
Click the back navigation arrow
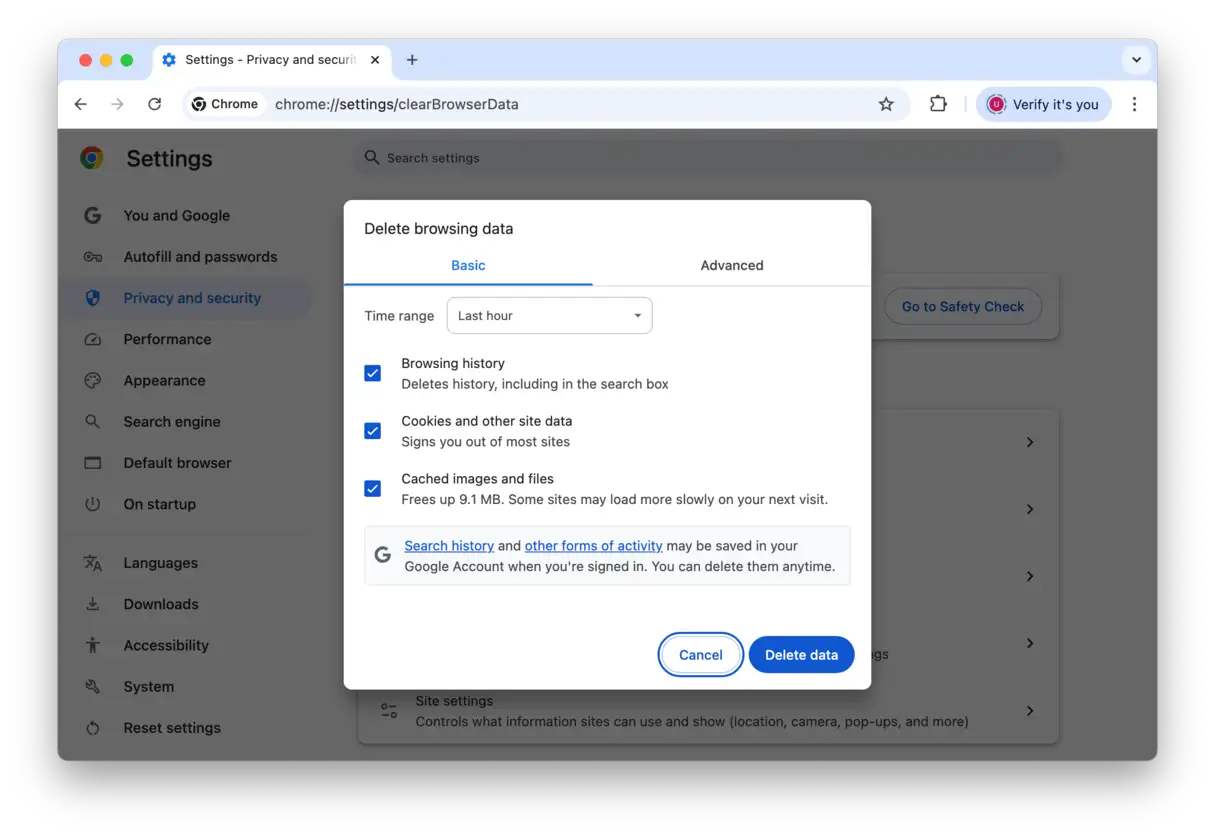pyautogui.click(x=81, y=104)
